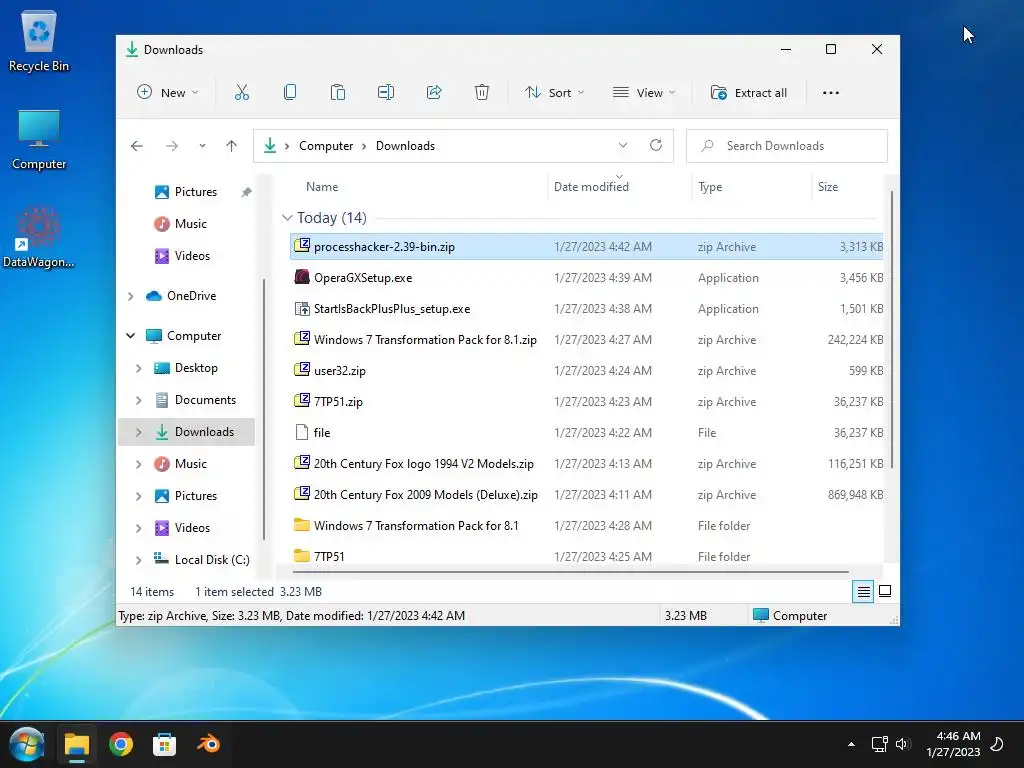The height and width of the screenshot is (768, 1024).
Task: Click the vertical scrollbar of file list
Action: [891, 330]
